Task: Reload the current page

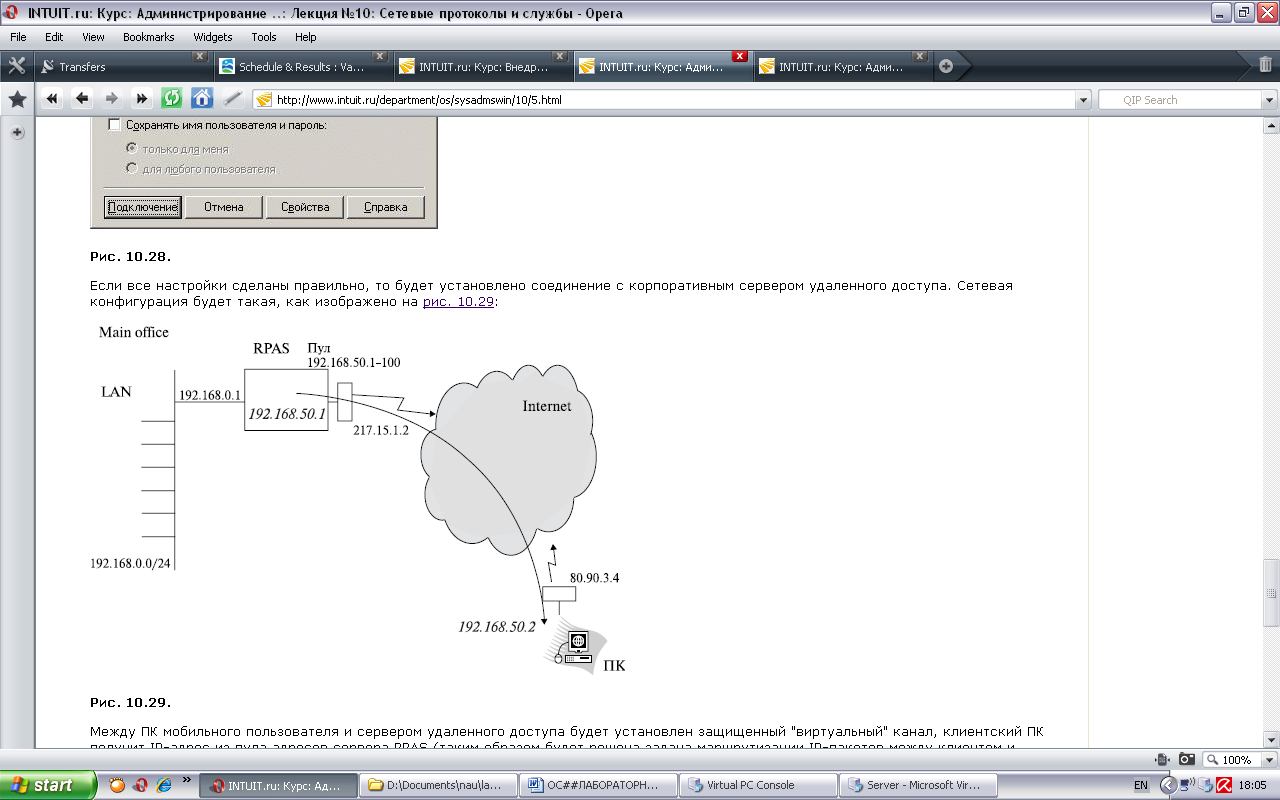Action: pyautogui.click(x=172, y=98)
